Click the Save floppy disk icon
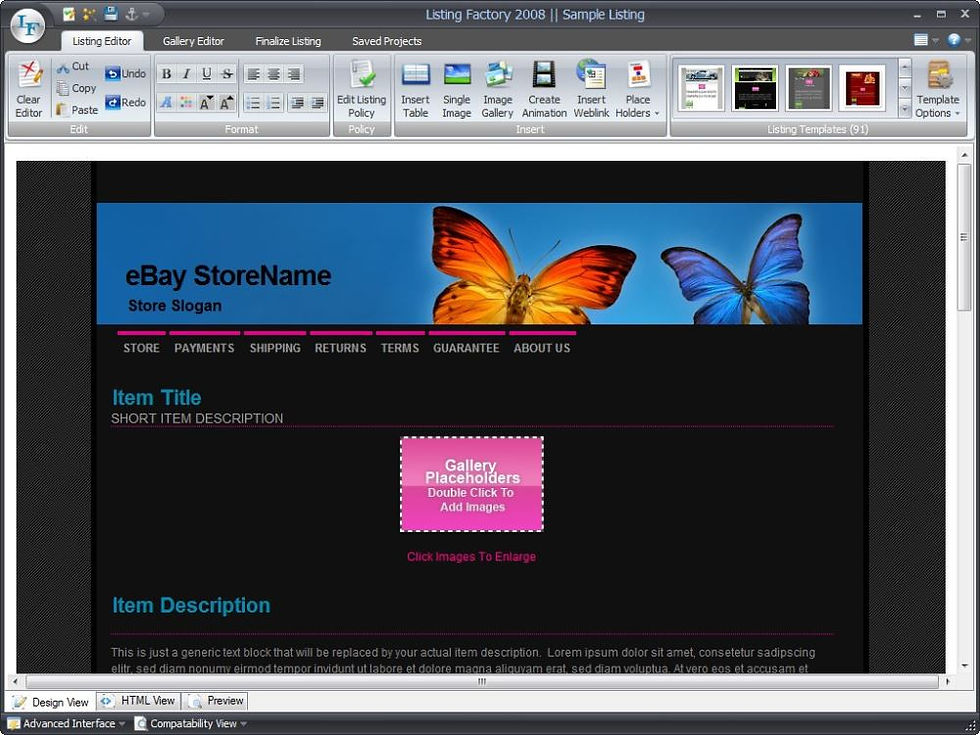 coord(111,14)
